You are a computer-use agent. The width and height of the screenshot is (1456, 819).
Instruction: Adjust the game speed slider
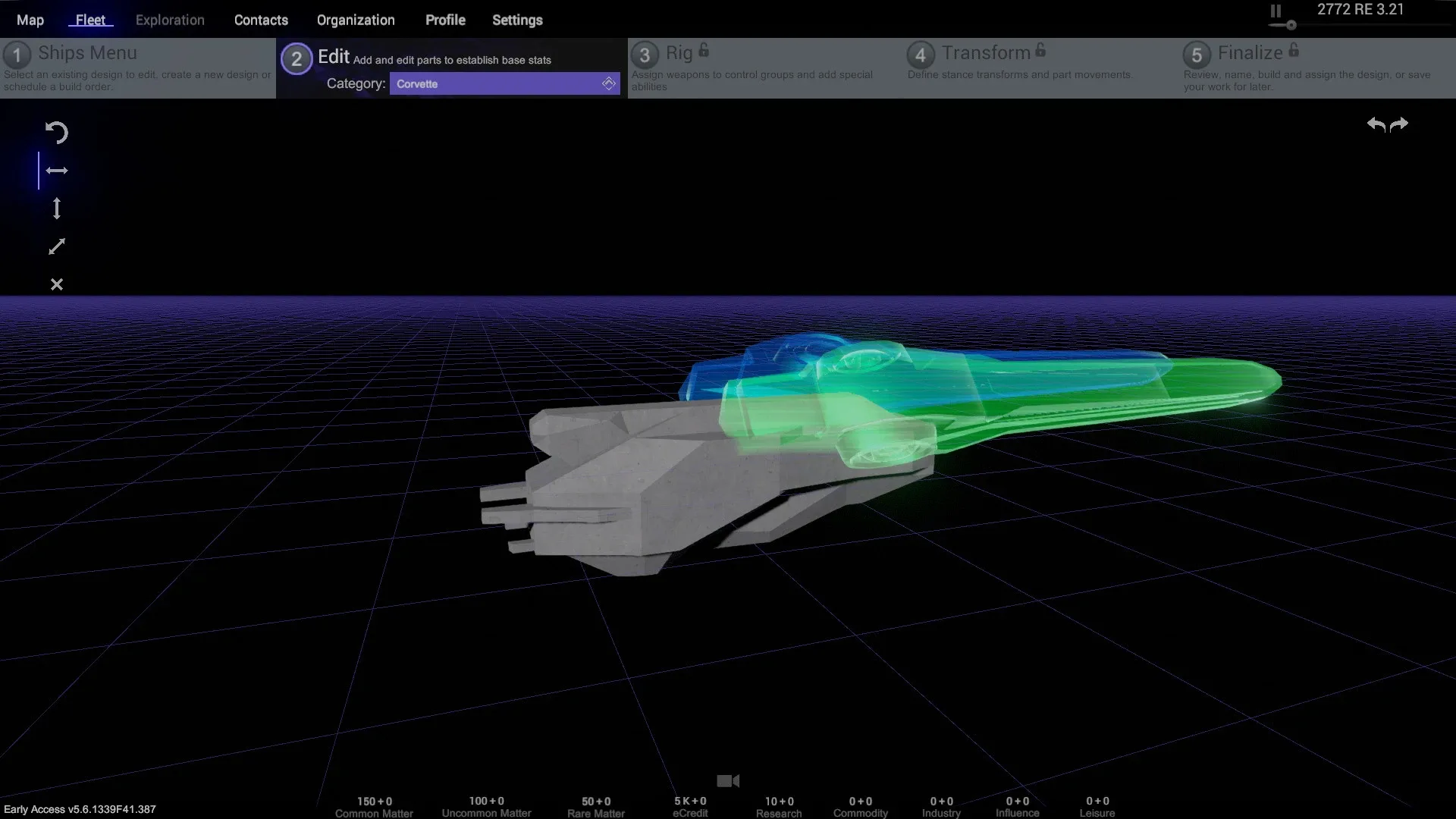pos(1291,25)
